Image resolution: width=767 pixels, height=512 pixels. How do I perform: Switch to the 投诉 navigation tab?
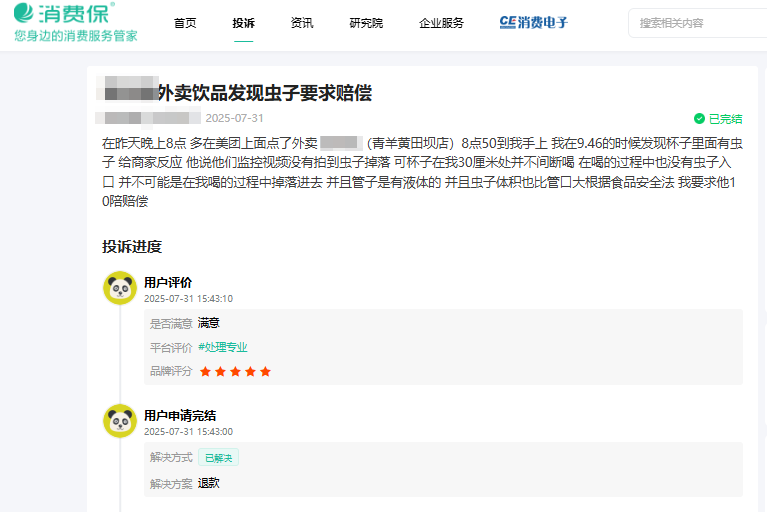coord(243,23)
